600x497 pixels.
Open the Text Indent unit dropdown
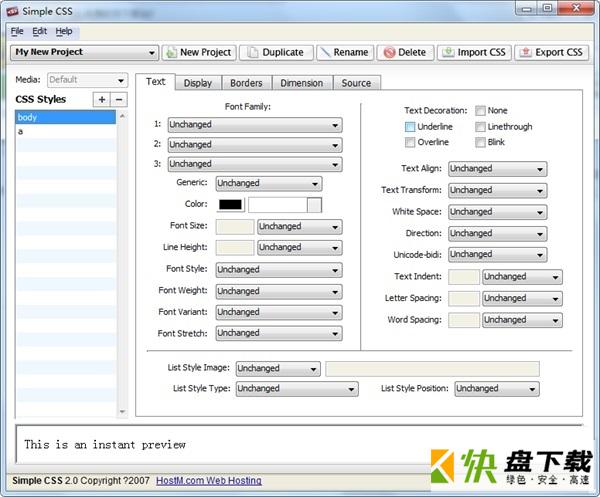pos(522,277)
